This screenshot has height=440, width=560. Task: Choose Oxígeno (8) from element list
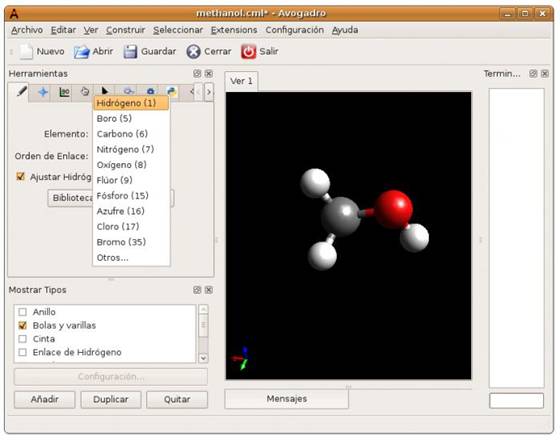click(x=131, y=165)
